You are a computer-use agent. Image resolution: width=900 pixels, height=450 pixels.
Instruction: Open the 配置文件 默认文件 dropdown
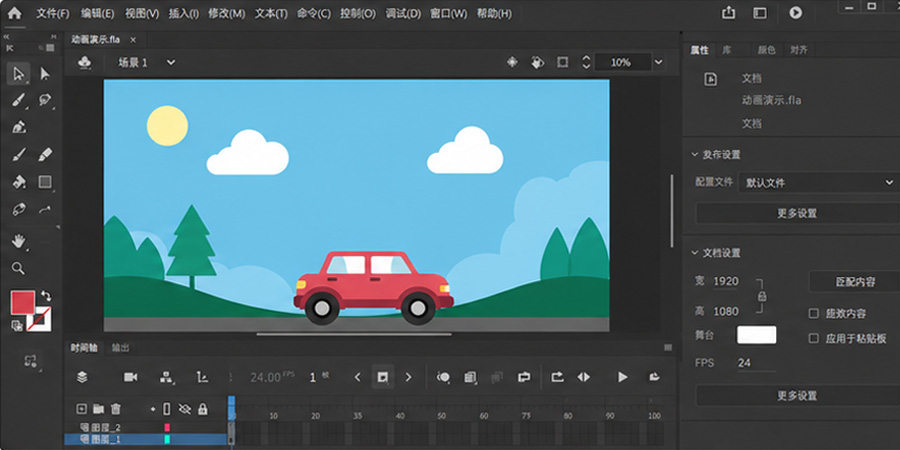pyautogui.click(x=819, y=183)
